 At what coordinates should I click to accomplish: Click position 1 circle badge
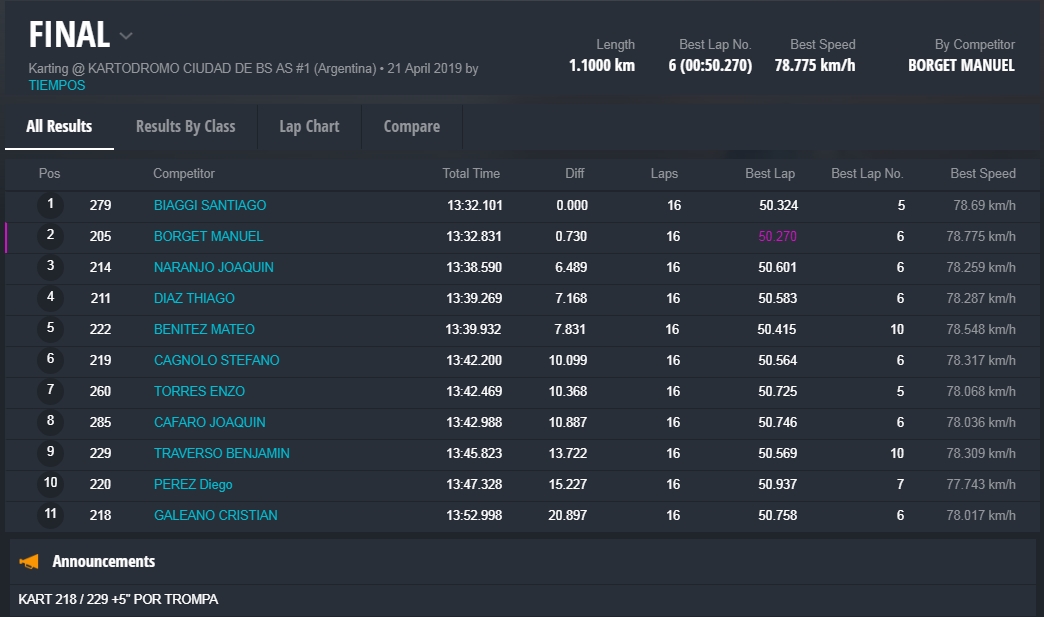point(50,205)
